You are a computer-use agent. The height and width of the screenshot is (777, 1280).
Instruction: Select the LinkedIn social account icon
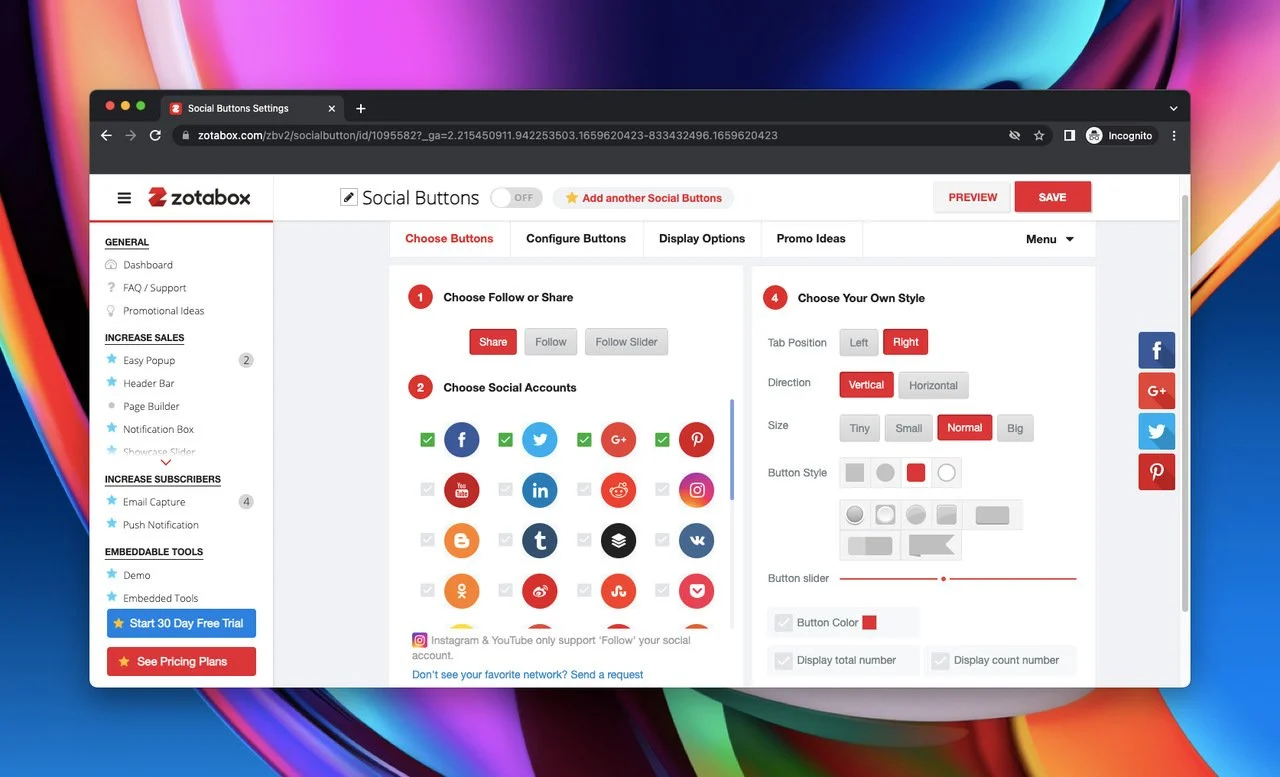coord(540,490)
